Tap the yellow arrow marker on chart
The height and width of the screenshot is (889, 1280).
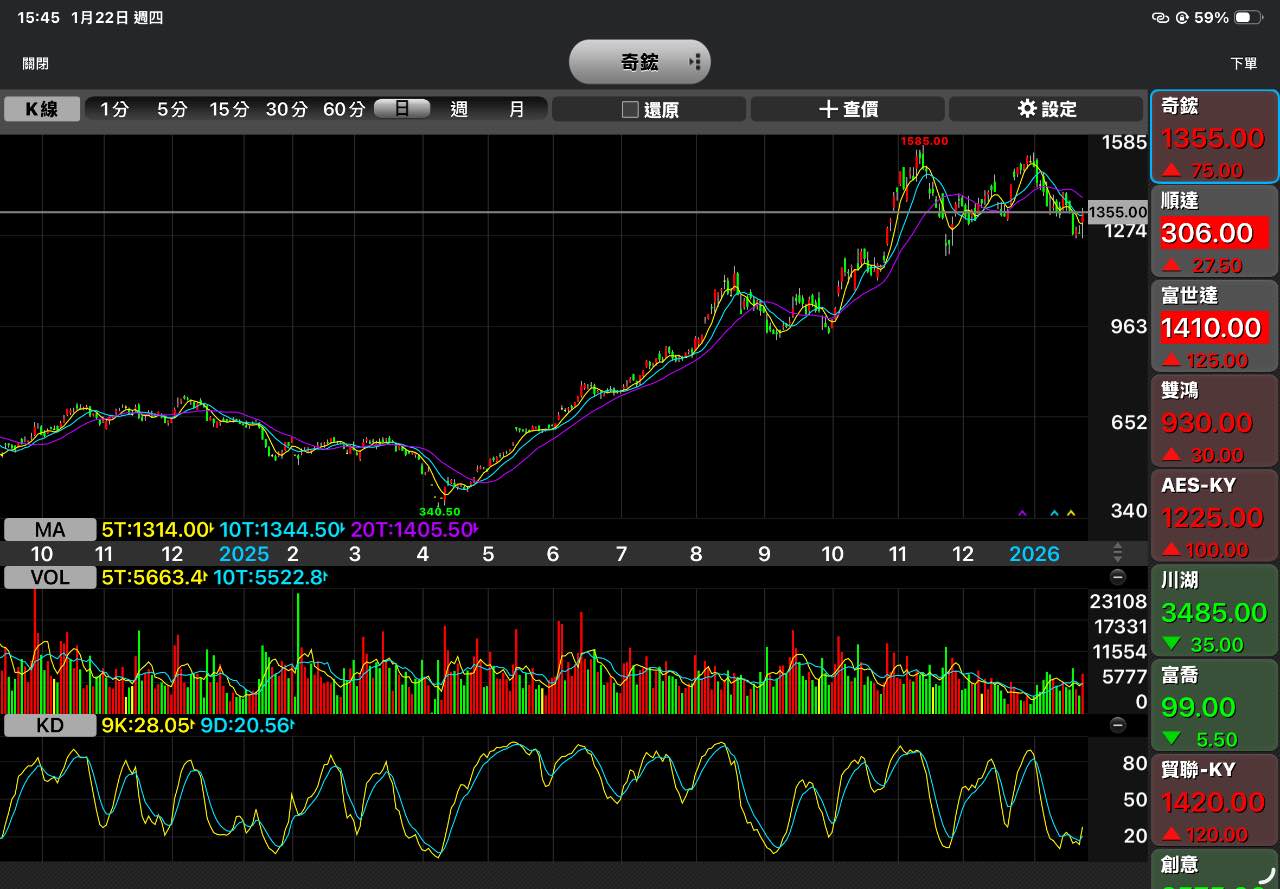tap(1071, 513)
